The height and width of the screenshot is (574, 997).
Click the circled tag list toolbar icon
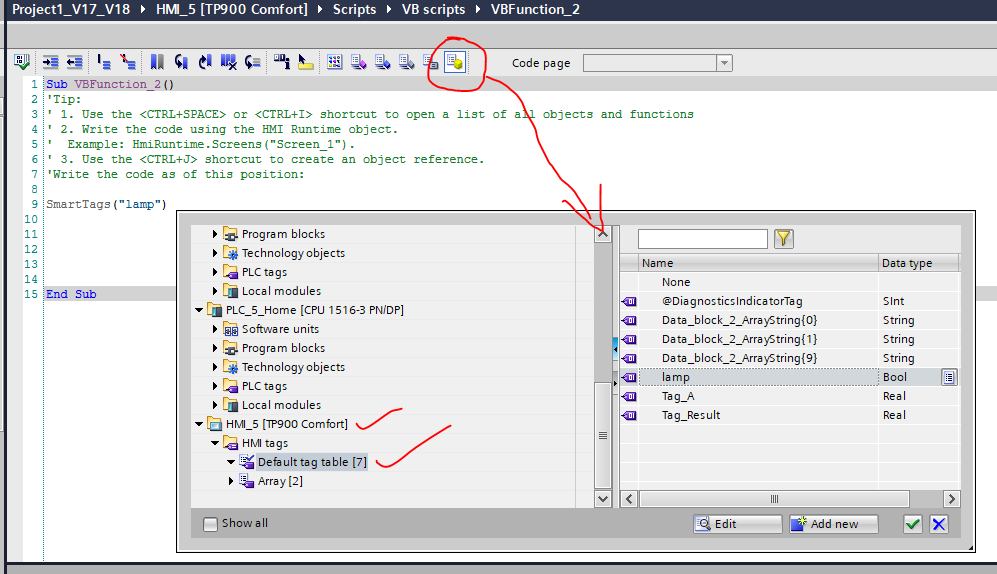tap(455, 62)
